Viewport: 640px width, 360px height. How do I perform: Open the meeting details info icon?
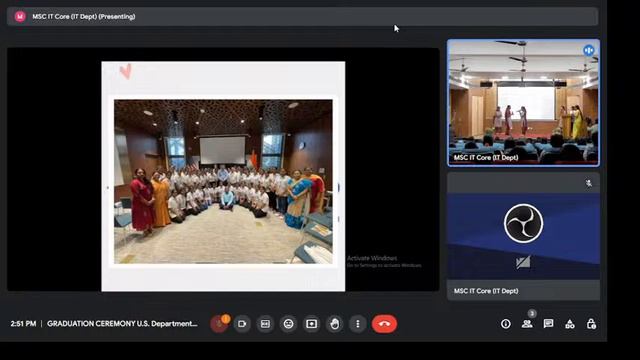tap(506, 324)
